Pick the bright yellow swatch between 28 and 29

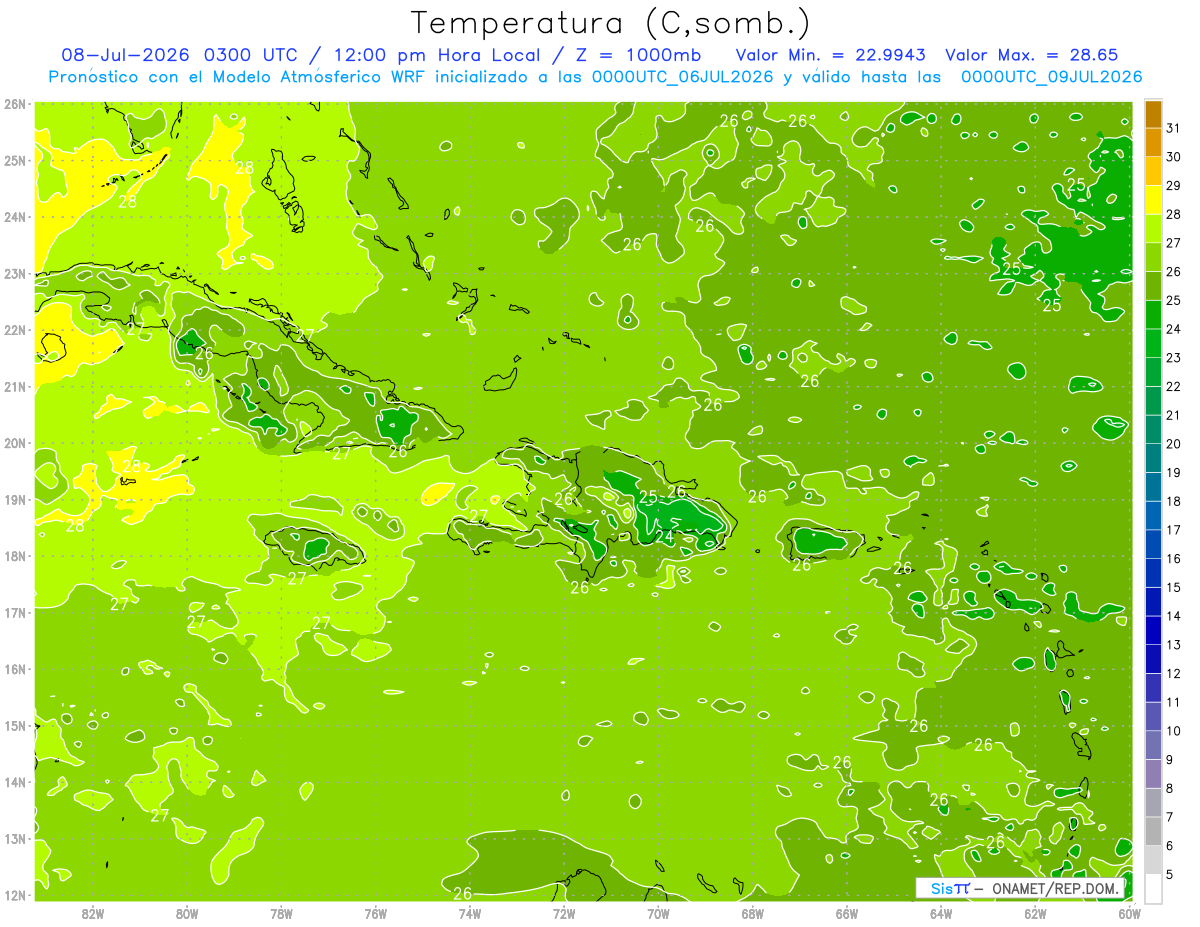(1153, 200)
